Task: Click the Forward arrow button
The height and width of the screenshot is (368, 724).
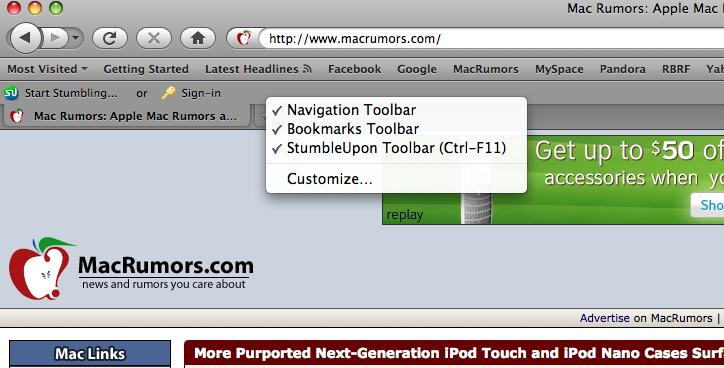Action: (55, 38)
